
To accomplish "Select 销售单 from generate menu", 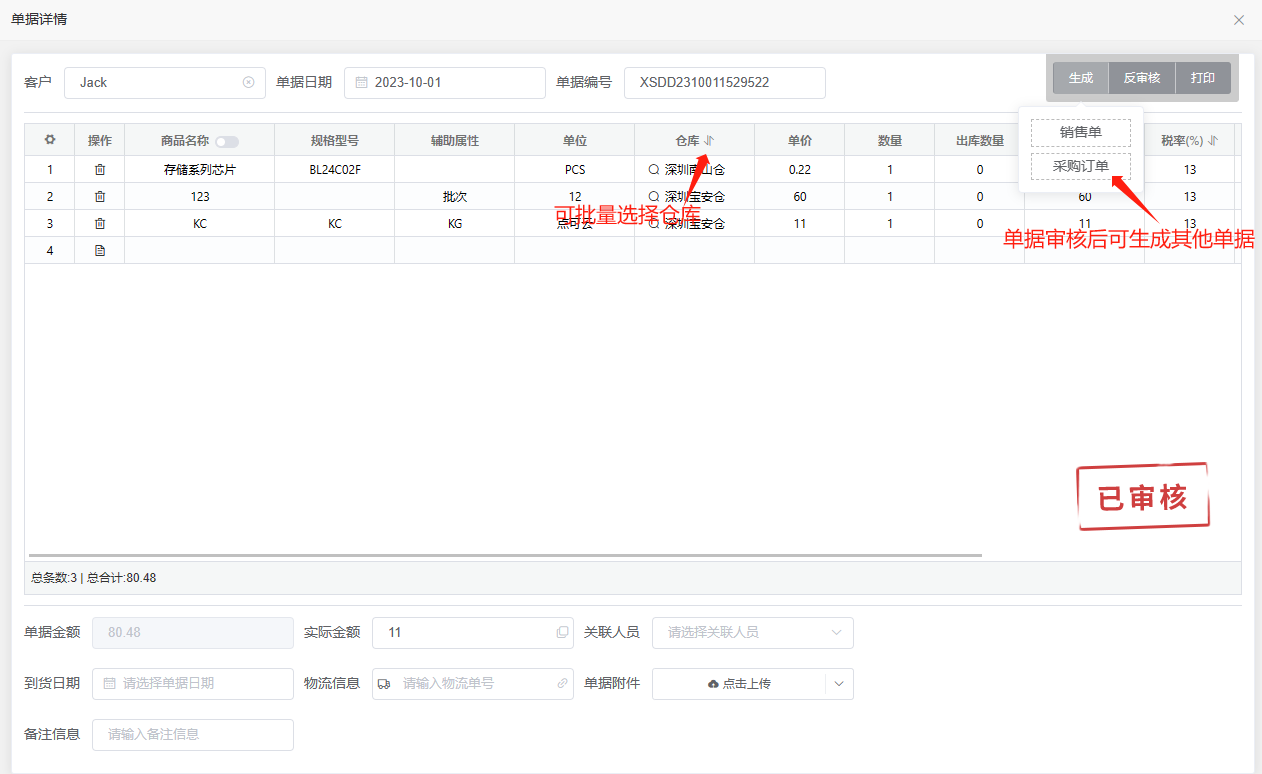I will [1080, 133].
